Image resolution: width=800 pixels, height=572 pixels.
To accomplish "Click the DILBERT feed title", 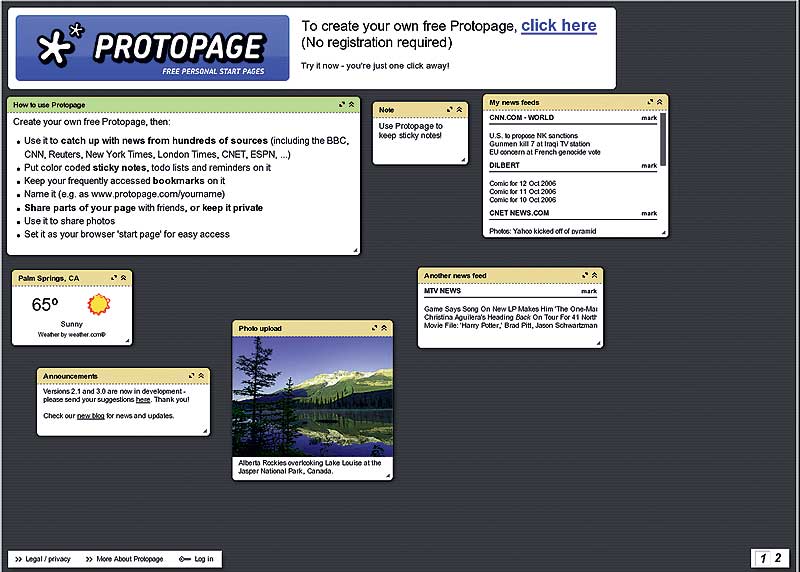I will [504, 165].
